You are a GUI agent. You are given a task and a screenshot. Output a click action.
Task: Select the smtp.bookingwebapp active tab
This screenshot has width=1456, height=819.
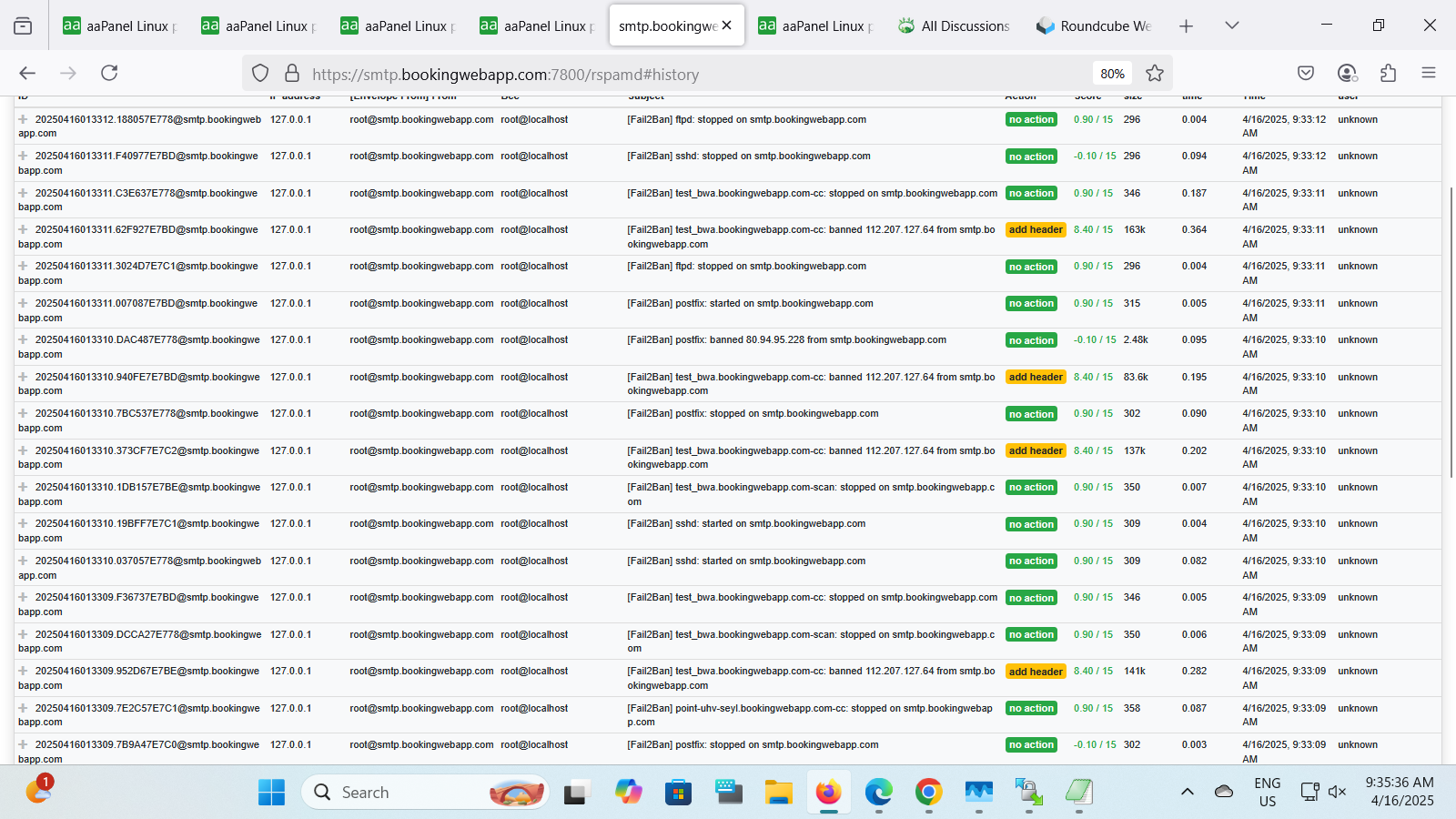pos(676,25)
